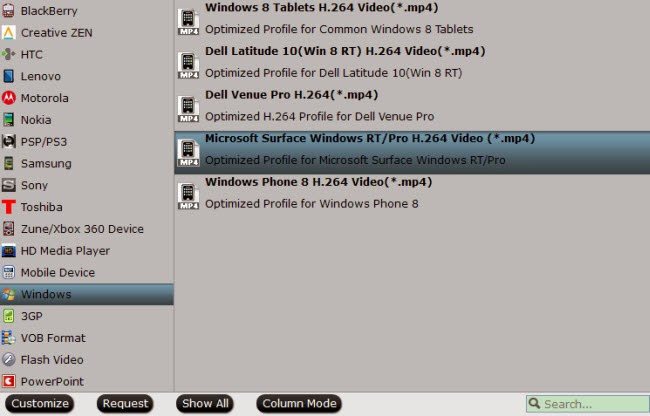This screenshot has height=416, width=650.
Task: Choose the Flash Video category
Action: pyautogui.click(x=87, y=360)
